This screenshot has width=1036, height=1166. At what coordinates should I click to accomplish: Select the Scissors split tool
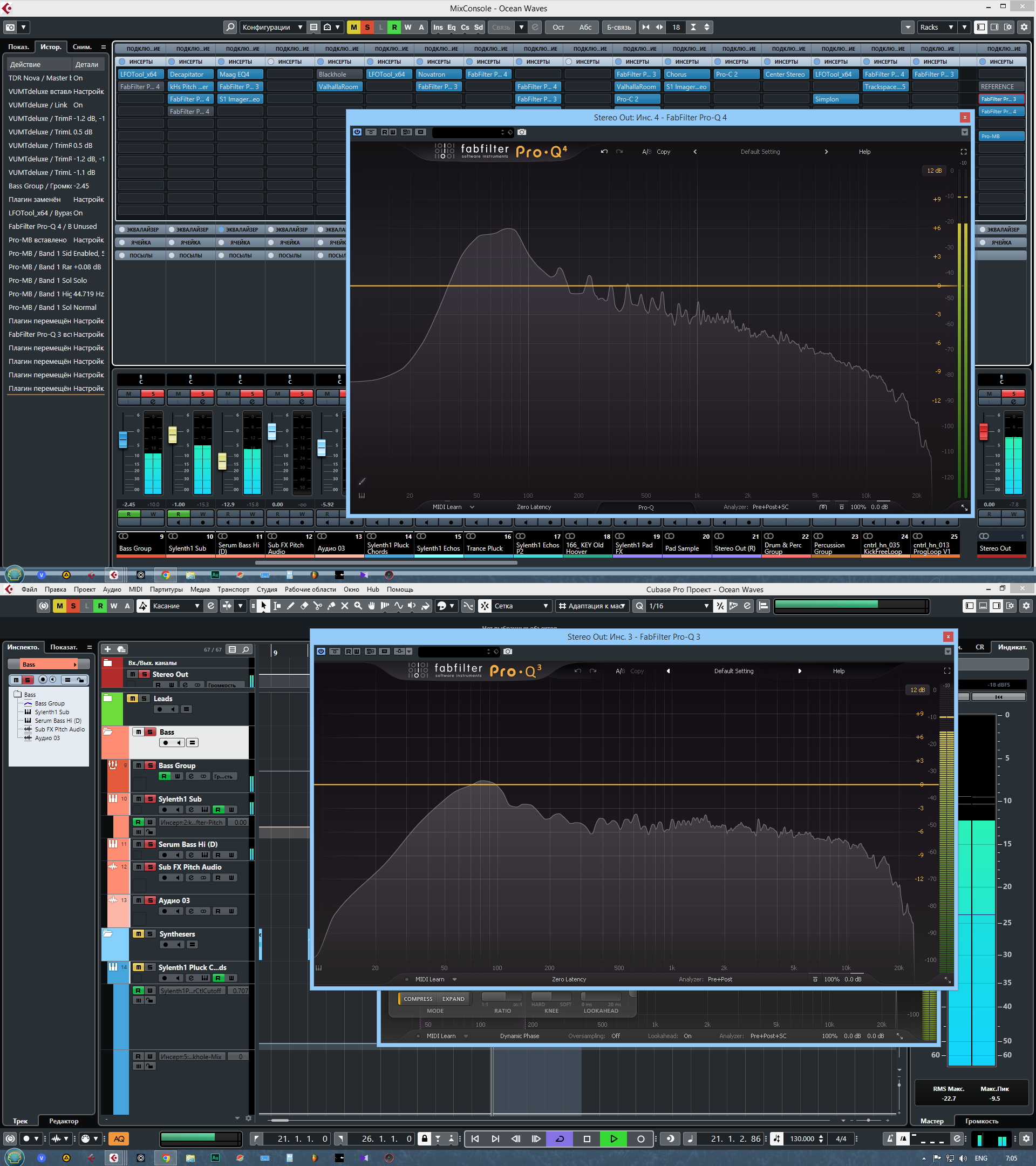tap(318, 606)
